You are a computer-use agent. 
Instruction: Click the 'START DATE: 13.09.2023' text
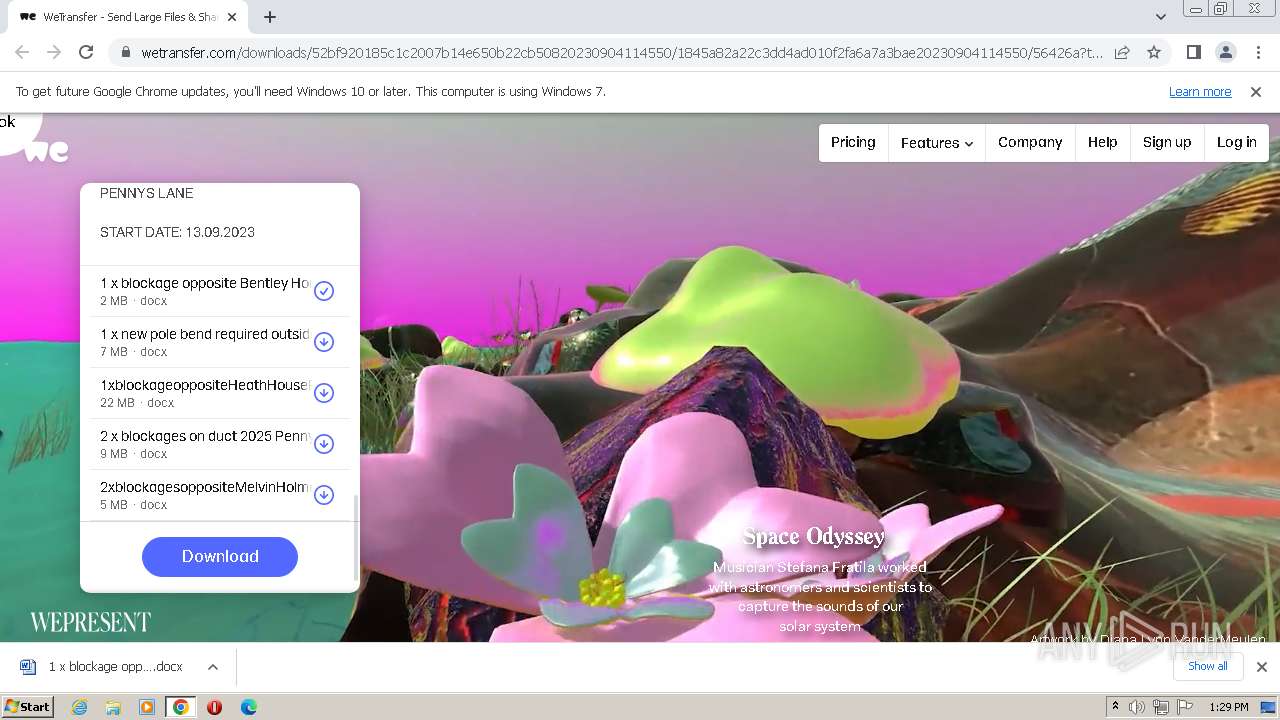(177, 232)
